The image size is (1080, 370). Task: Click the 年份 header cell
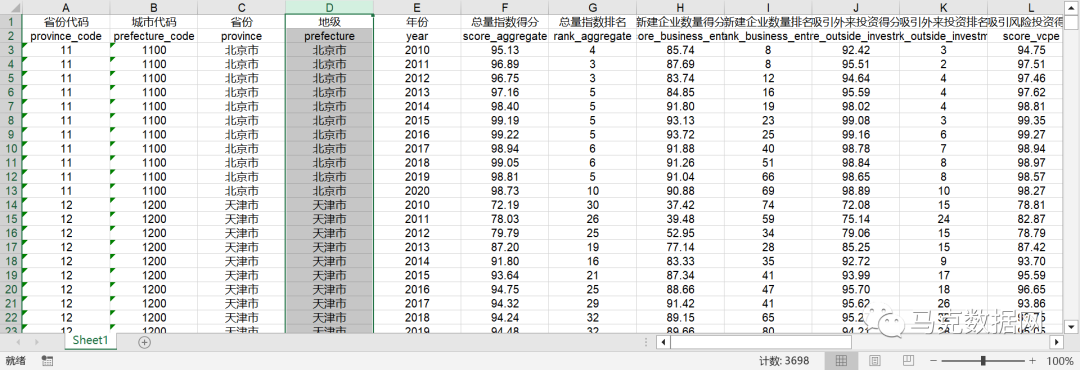[x=417, y=22]
